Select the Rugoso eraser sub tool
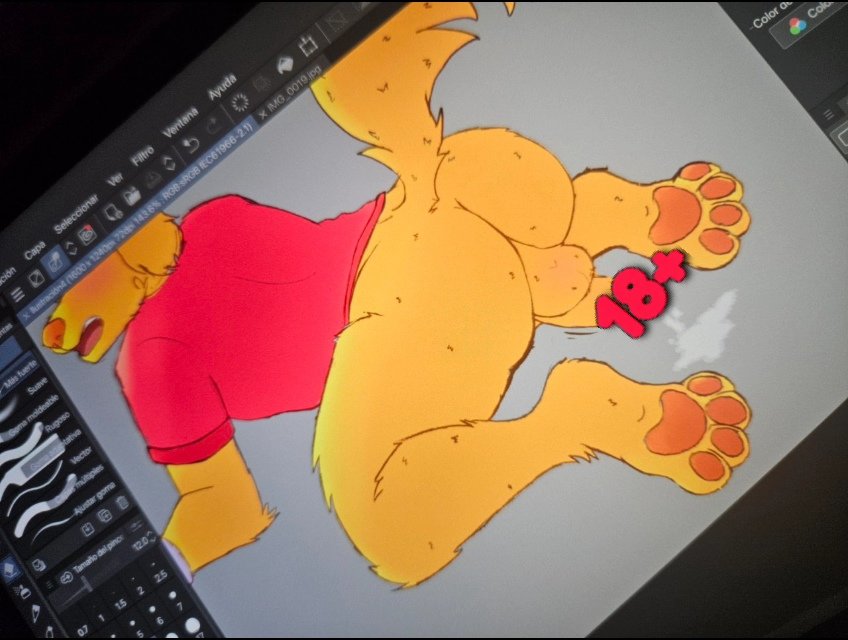 coord(58,422)
